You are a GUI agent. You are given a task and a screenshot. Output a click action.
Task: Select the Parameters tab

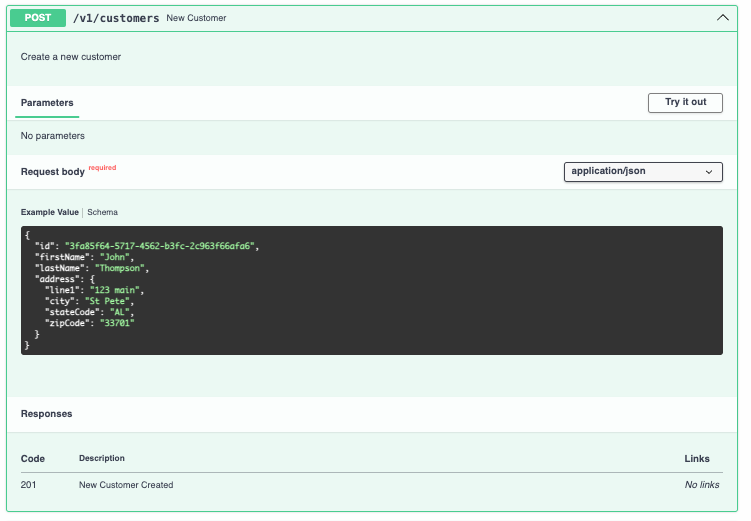tap(47, 103)
